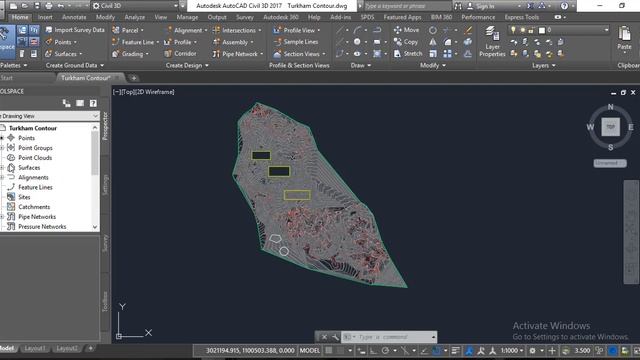Click Import Survey Data tool

tap(75, 30)
